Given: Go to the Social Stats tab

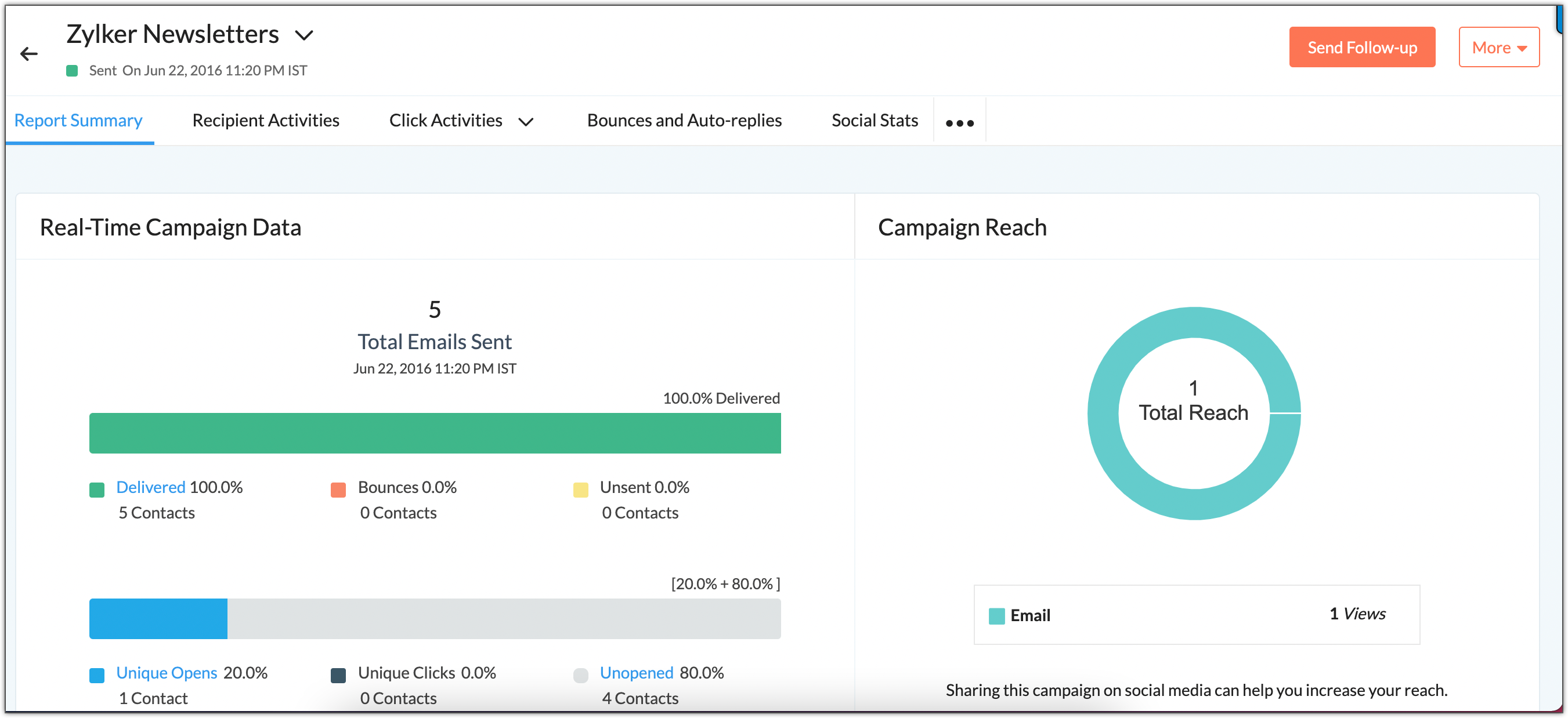Looking at the screenshot, I should point(875,121).
